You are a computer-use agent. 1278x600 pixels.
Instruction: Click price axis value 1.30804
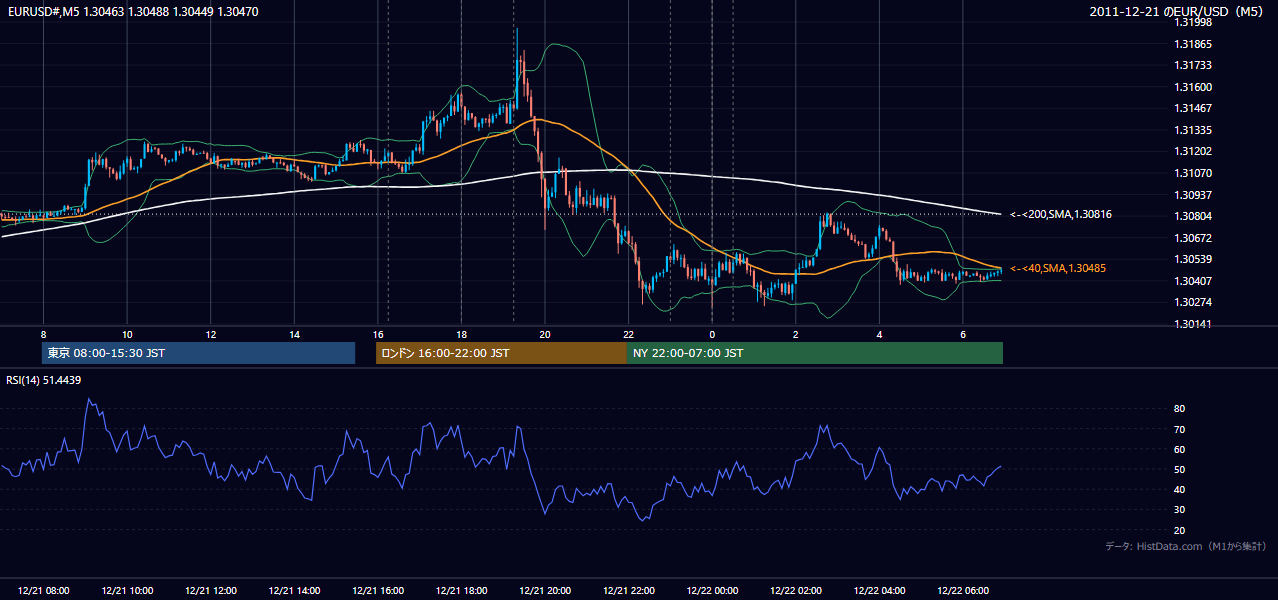(1193, 216)
